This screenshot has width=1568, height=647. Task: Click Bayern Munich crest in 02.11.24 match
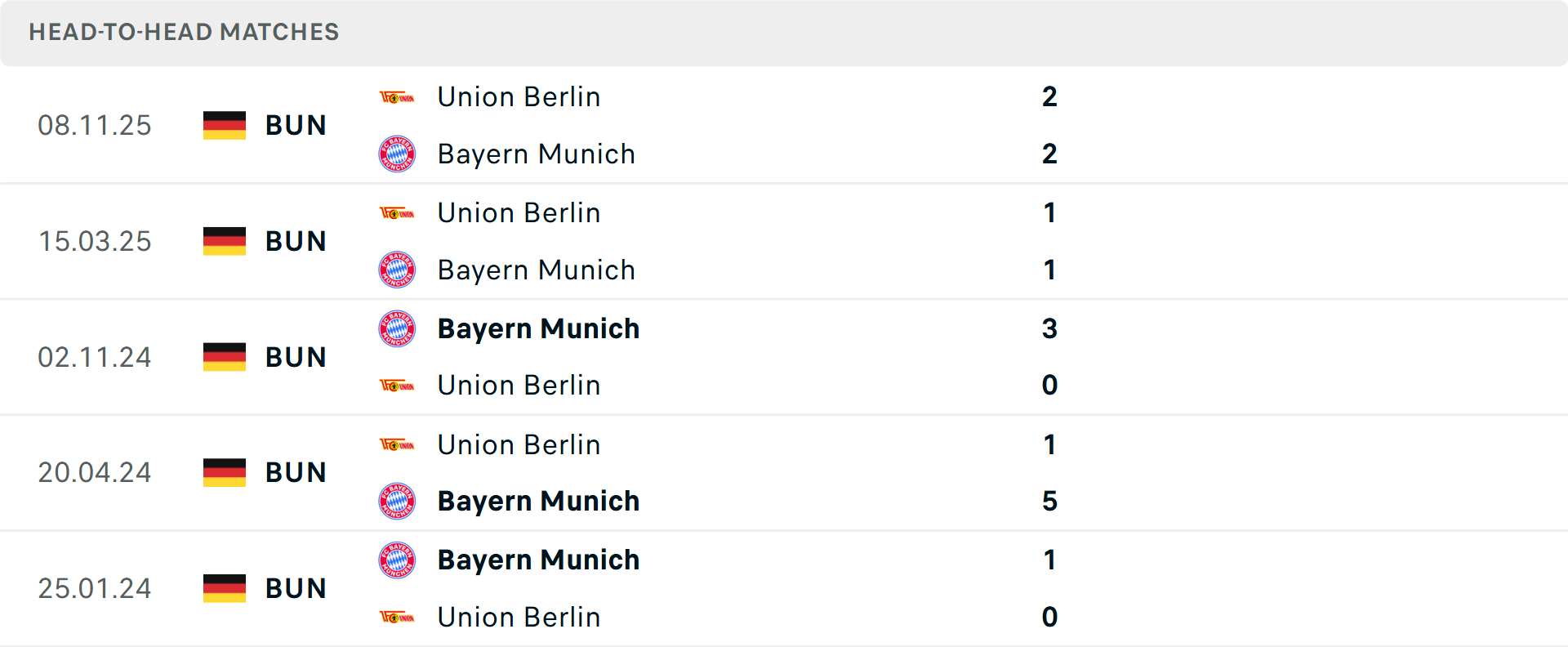pyautogui.click(x=397, y=328)
